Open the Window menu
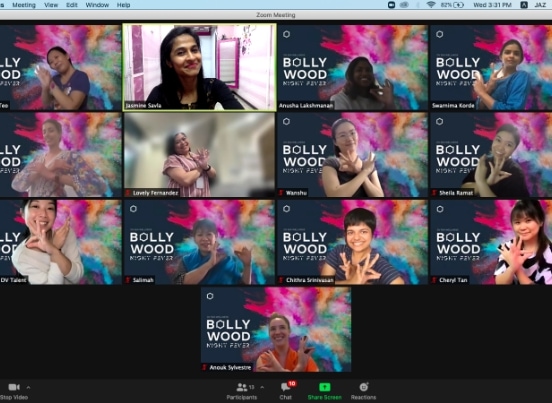Image resolution: width=552 pixels, height=403 pixels. coord(97,5)
